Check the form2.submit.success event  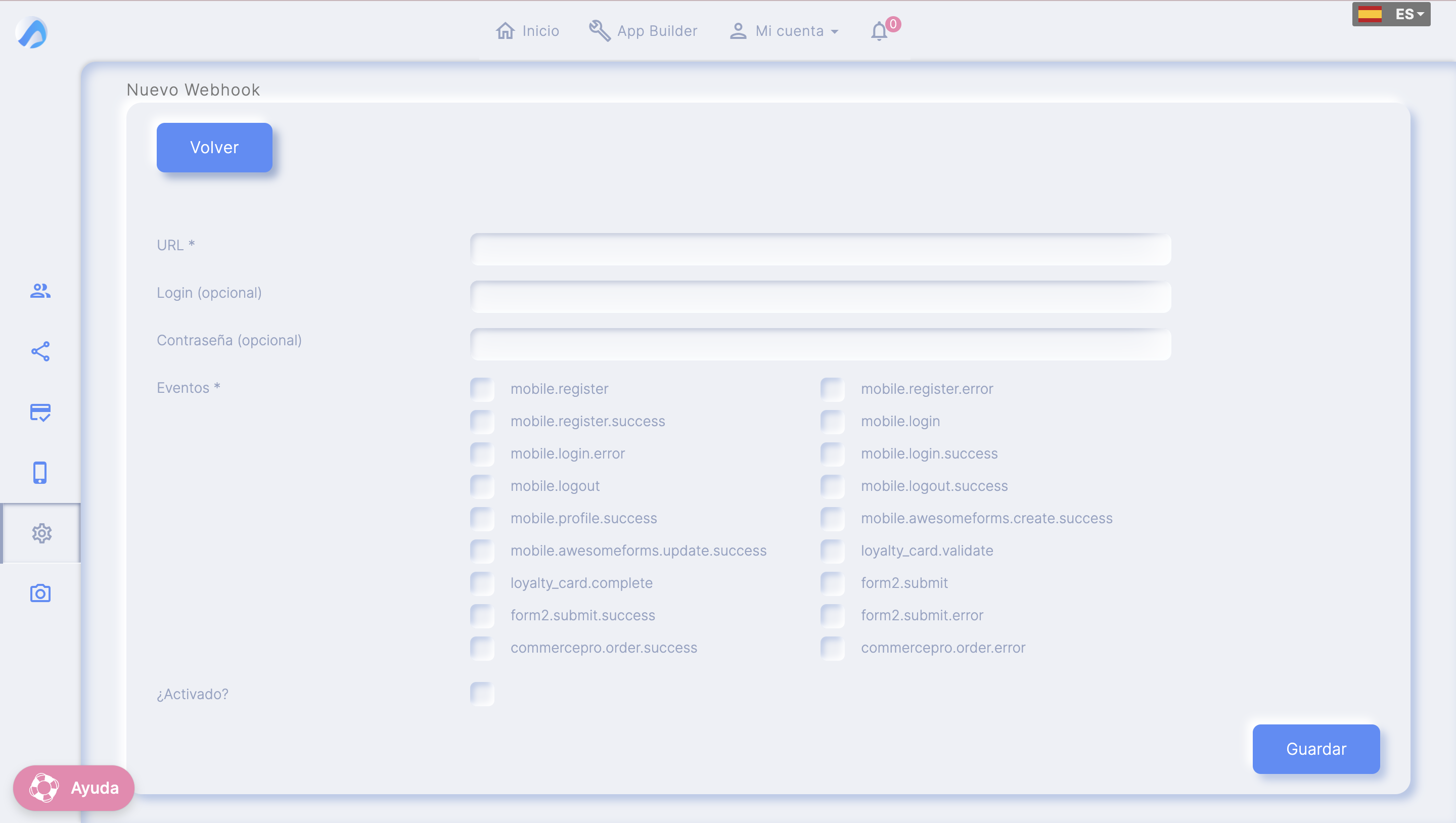482,615
